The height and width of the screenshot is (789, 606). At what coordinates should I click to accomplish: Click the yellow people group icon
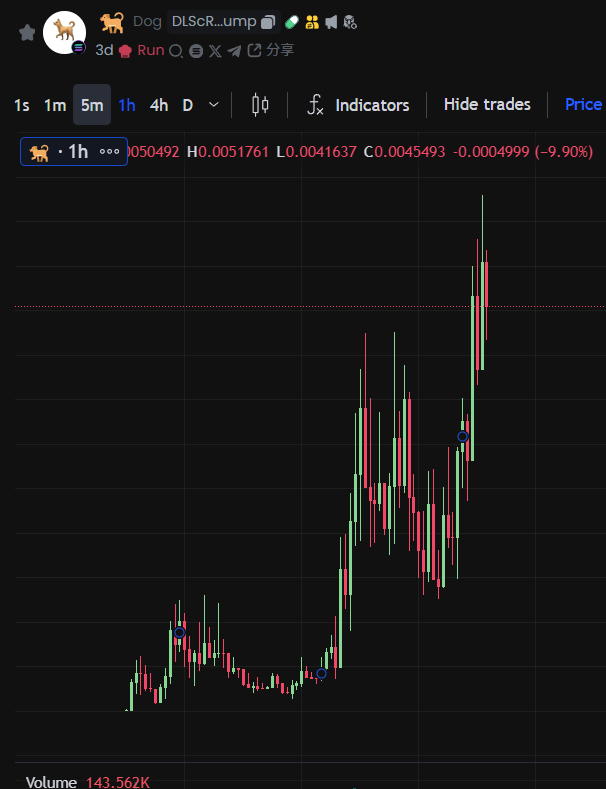tap(312, 22)
